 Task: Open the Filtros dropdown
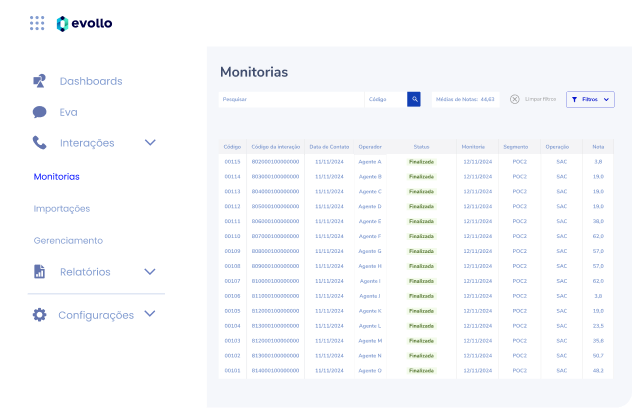tap(590, 99)
